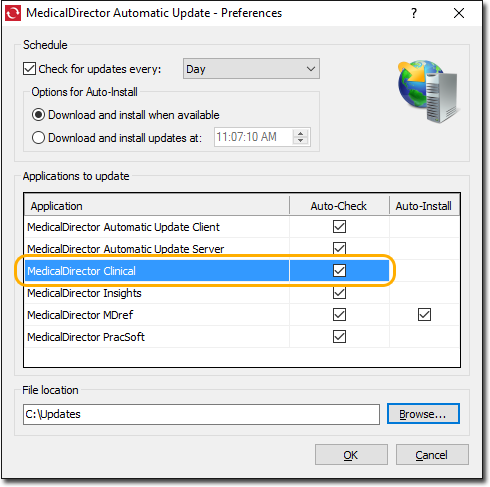
Task: Click the MedicalDirector red app icon in title bar
Action: (x=13, y=13)
